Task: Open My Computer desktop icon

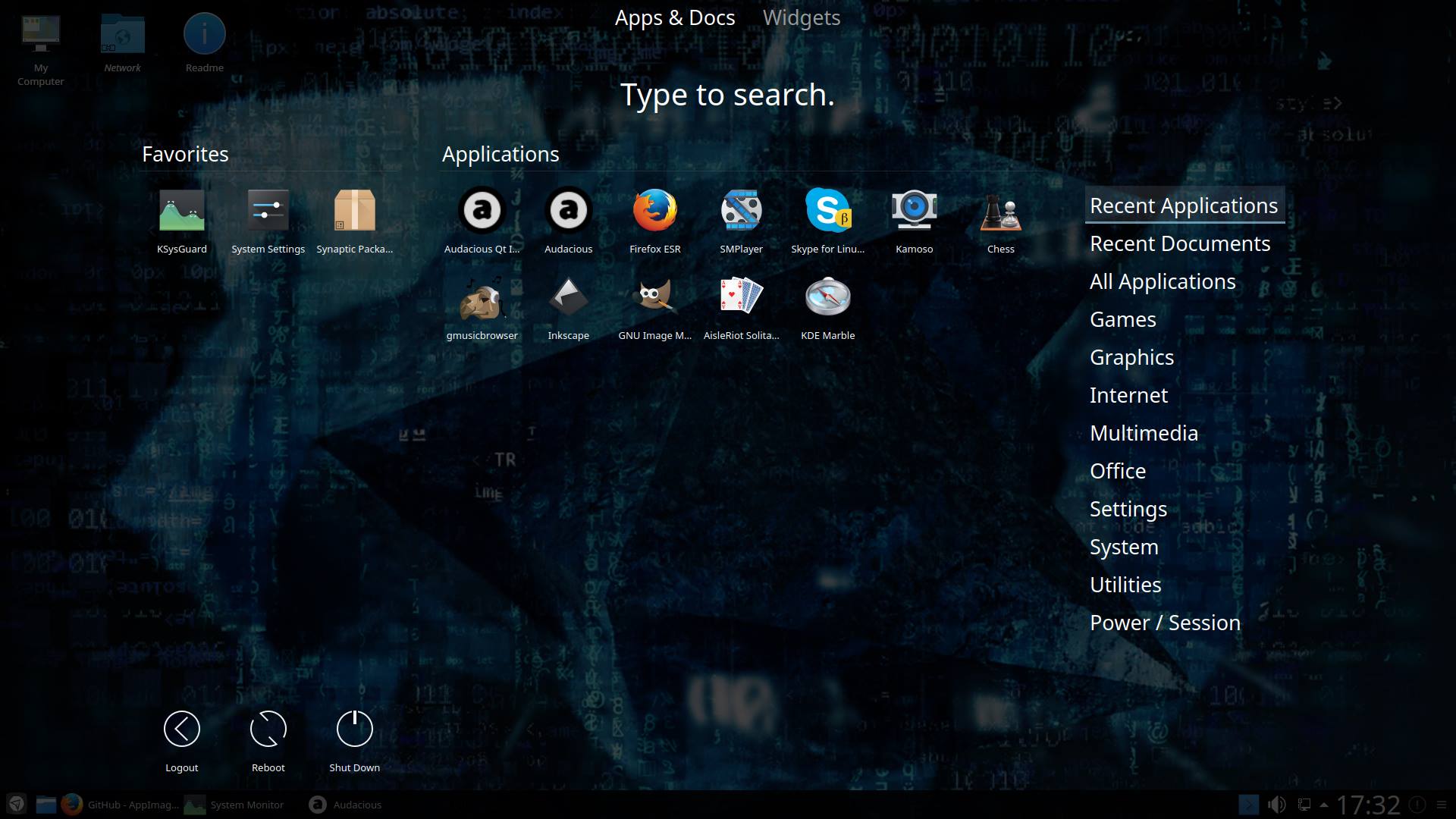Action: coord(41,50)
